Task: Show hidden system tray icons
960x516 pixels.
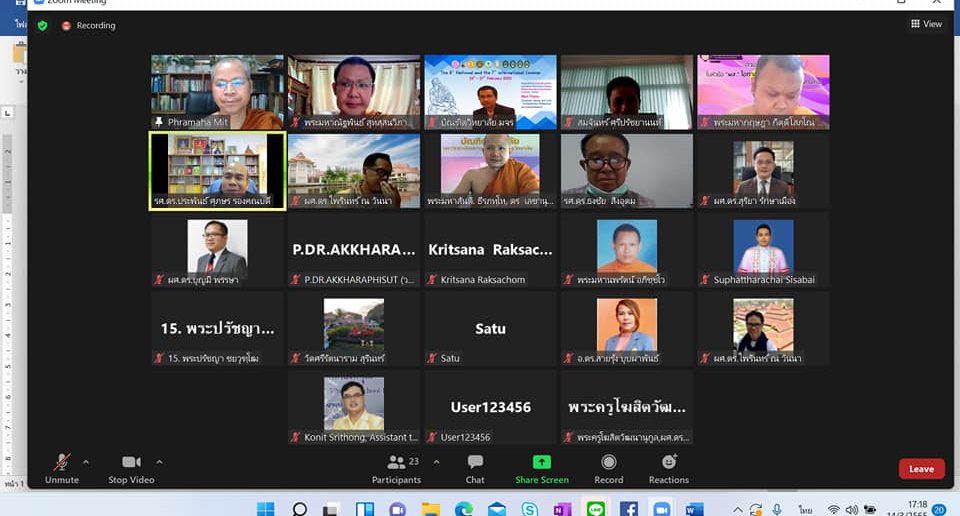Action: 738,510
